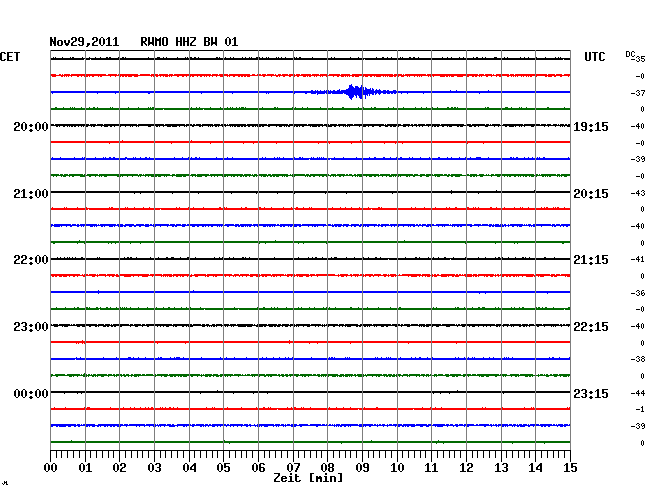Click the 01 minute axis tick label

tap(85, 468)
